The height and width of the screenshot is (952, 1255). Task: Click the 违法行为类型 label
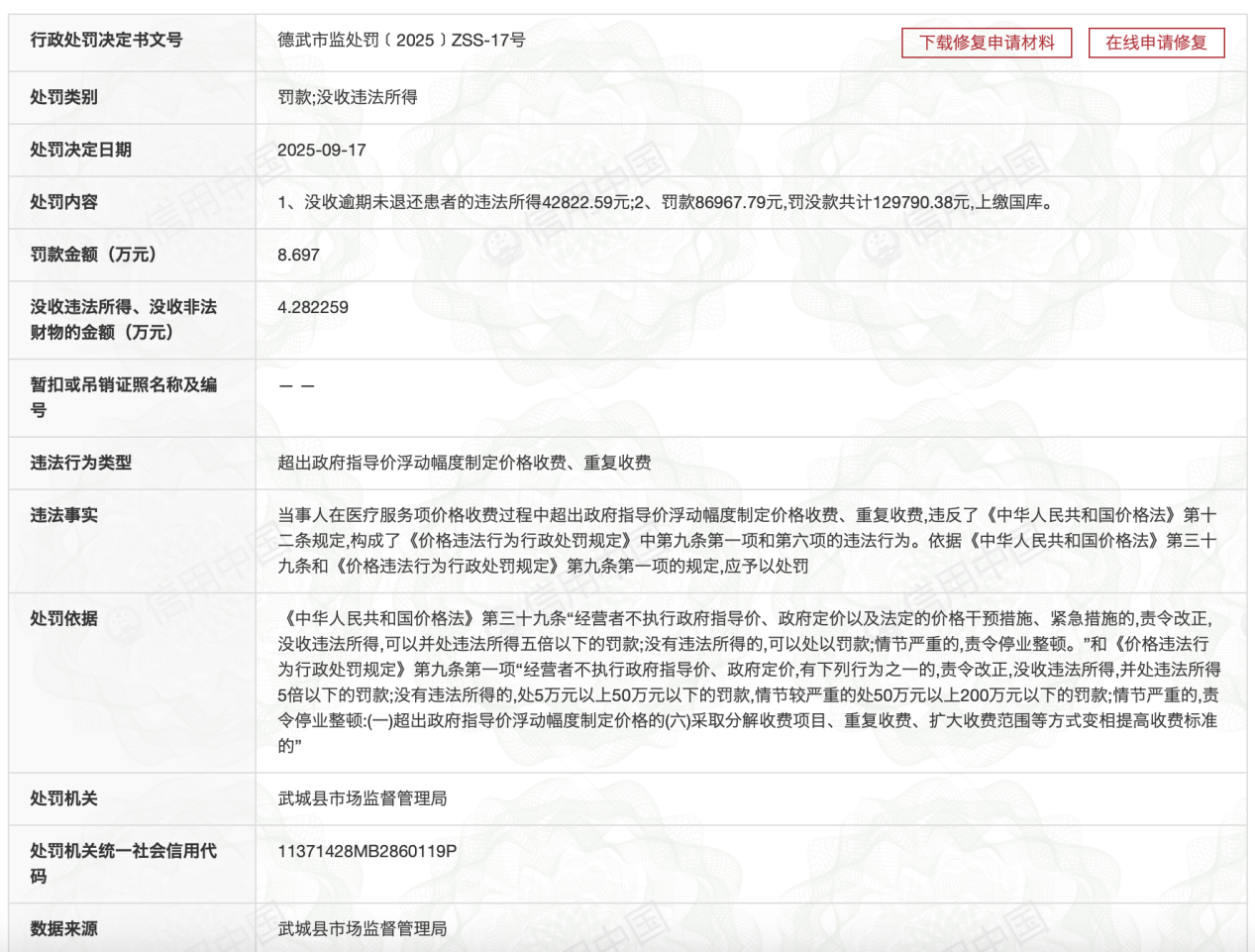point(80,463)
